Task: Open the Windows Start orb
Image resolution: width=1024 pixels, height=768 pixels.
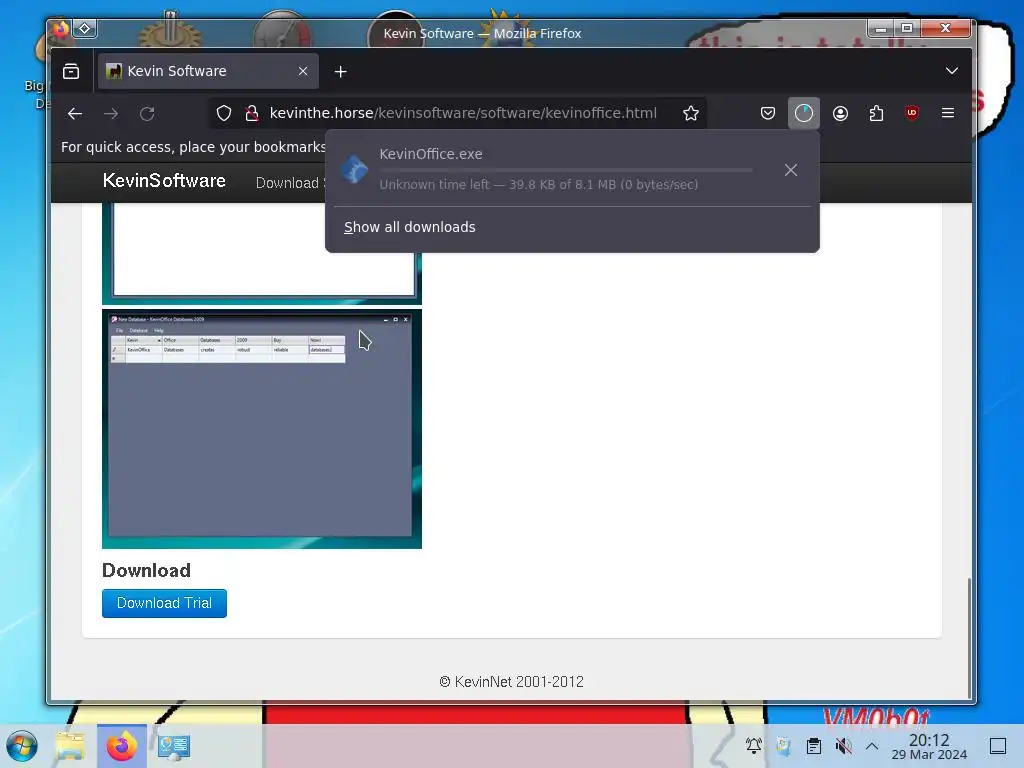Action: 22,746
